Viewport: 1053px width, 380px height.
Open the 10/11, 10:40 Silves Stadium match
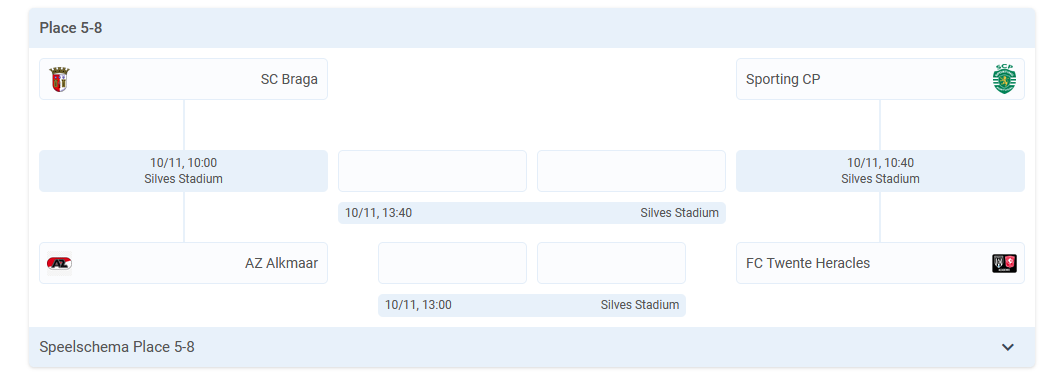point(880,171)
